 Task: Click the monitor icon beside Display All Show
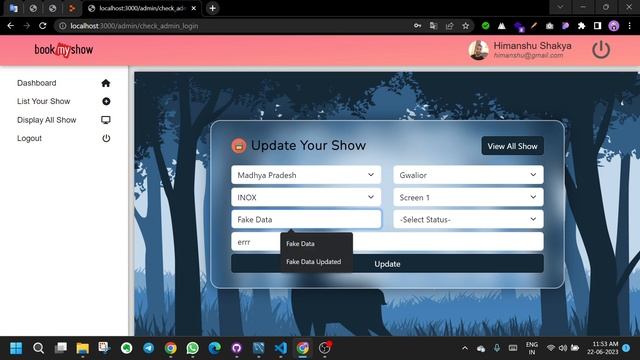click(x=106, y=120)
